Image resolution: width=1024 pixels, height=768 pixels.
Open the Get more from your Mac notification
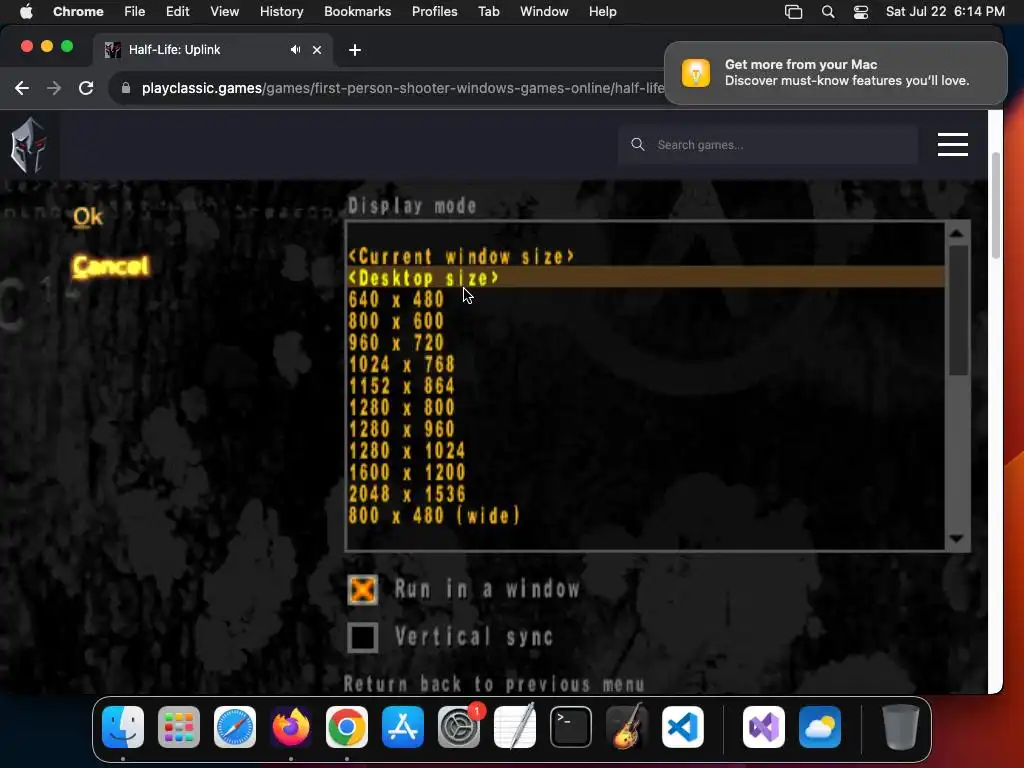click(x=835, y=73)
